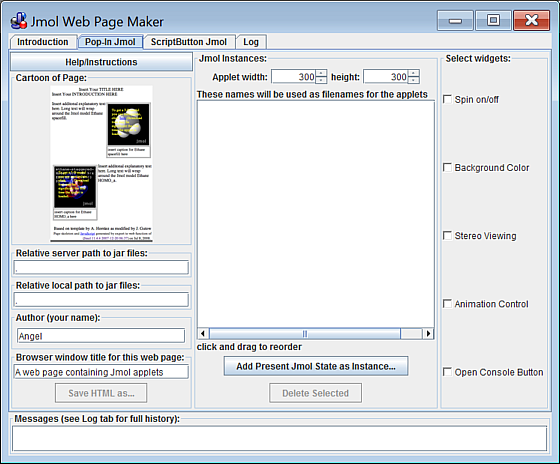The height and width of the screenshot is (464, 560).
Task: Click Add Present Jmol State as Instance
Action: pyautogui.click(x=316, y=366)
